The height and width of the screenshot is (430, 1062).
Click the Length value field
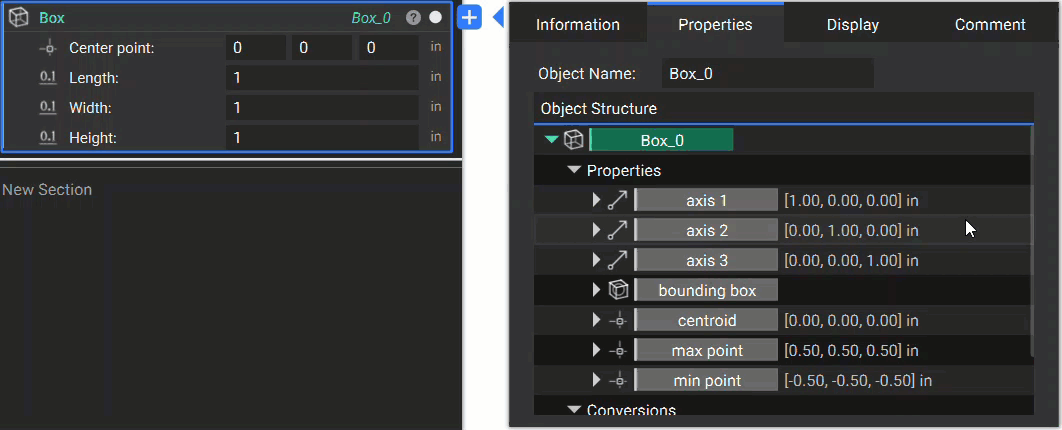click(x=322, y=78)
